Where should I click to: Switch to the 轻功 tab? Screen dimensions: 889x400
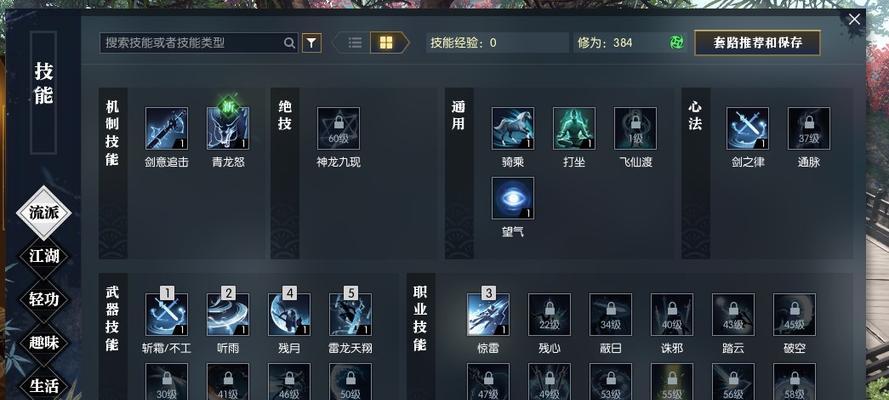44,299
